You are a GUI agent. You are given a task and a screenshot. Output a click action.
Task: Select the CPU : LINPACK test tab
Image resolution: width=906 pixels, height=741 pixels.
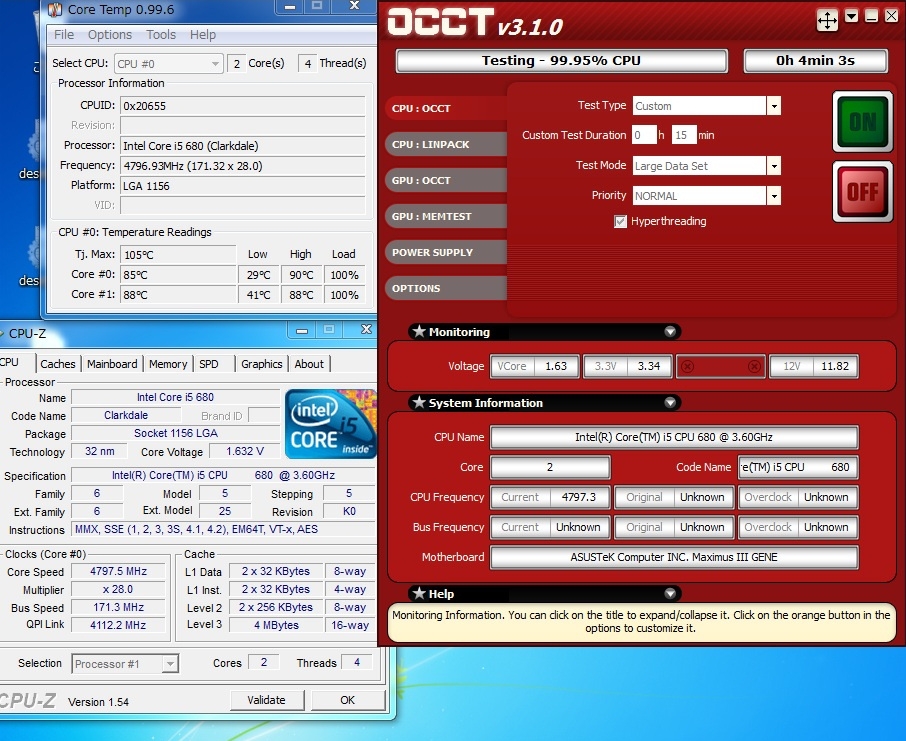[445, 145]
